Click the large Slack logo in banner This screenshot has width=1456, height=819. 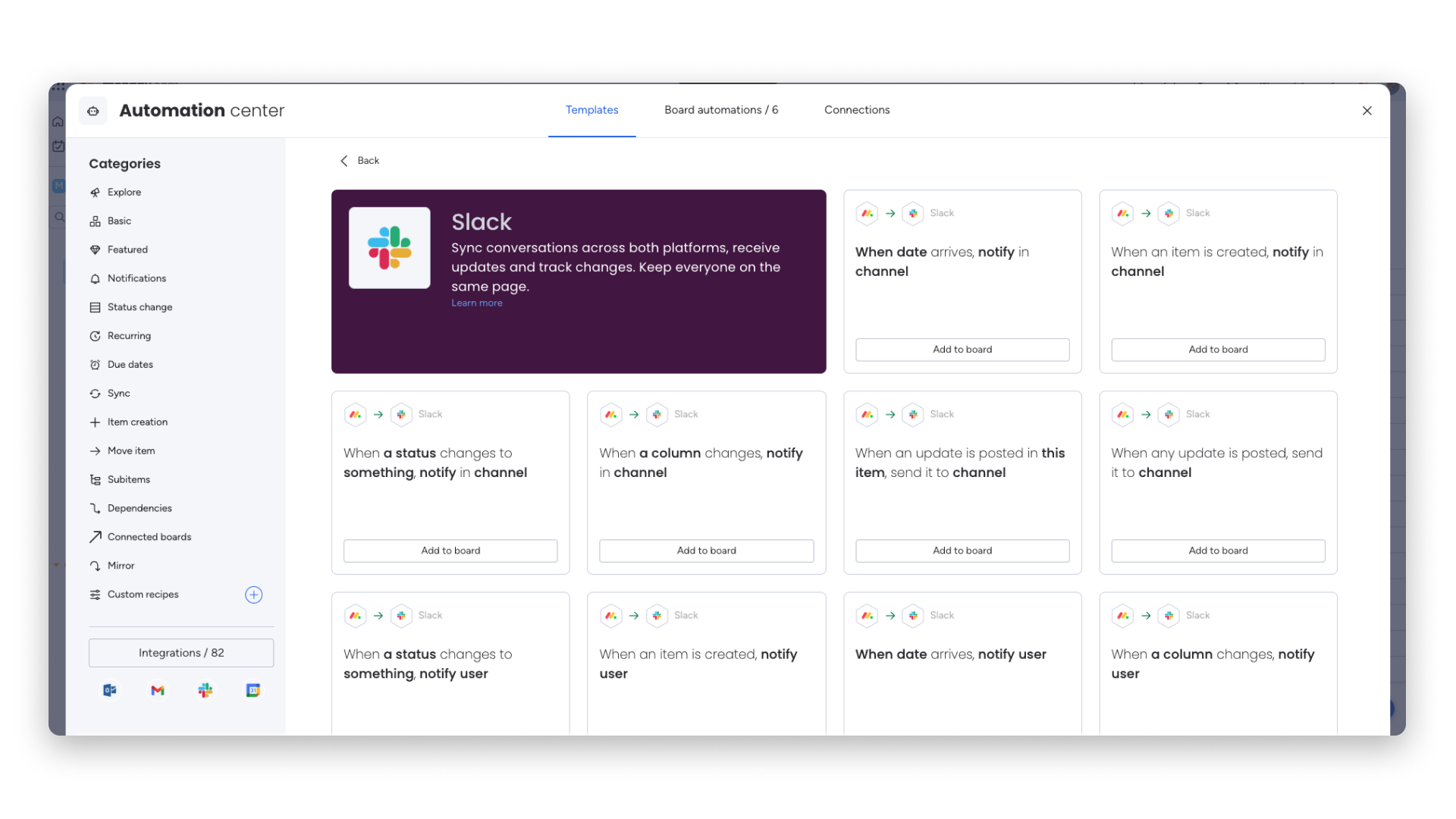[x=390, y=248]
